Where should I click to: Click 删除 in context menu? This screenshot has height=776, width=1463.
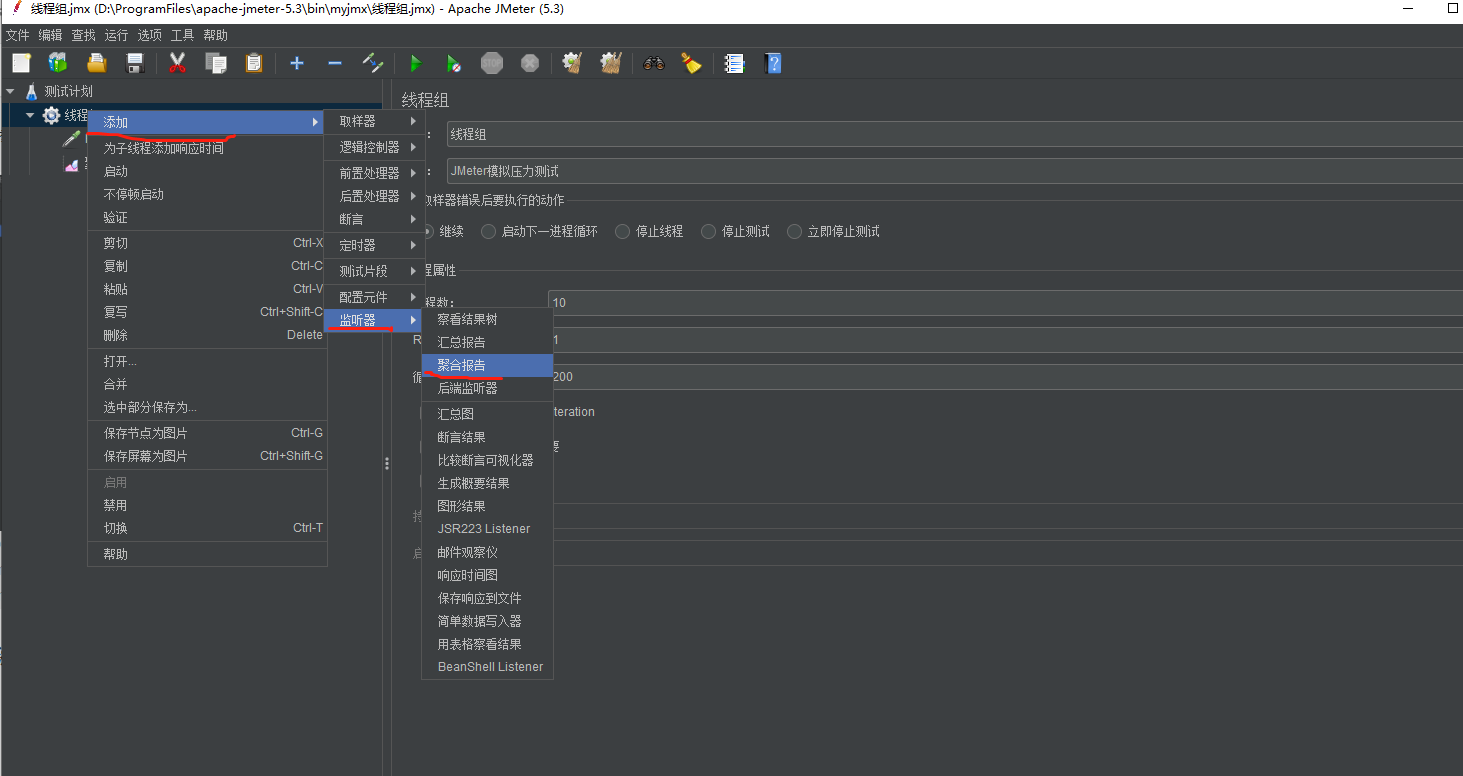(x=207, y=335)
